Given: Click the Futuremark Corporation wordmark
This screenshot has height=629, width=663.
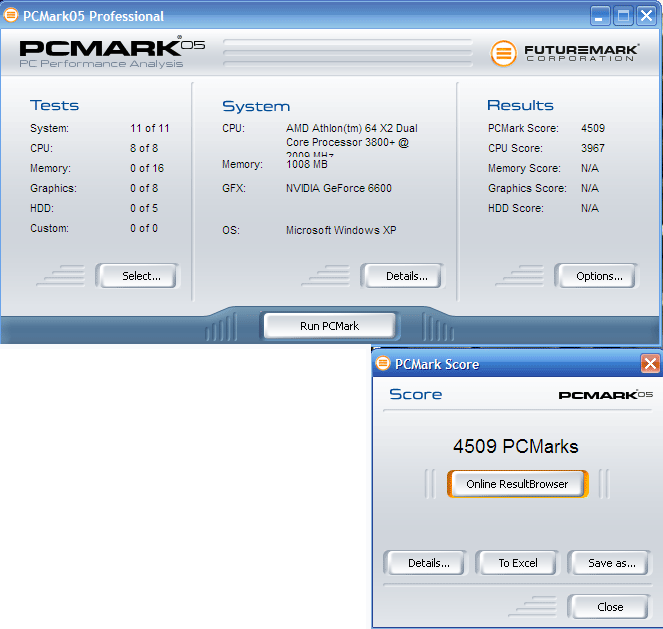Looking at the screenshot, I should 582,53.
